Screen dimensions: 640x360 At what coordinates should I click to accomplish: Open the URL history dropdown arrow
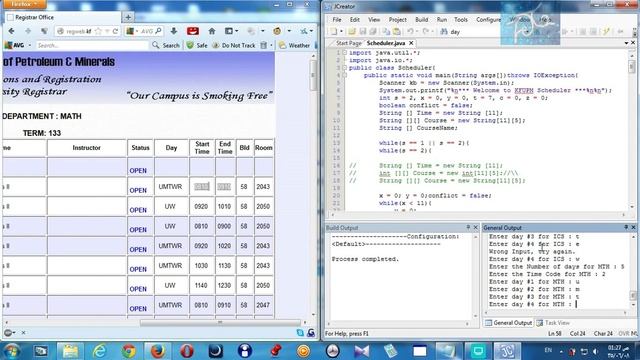(x=107, y=31)
